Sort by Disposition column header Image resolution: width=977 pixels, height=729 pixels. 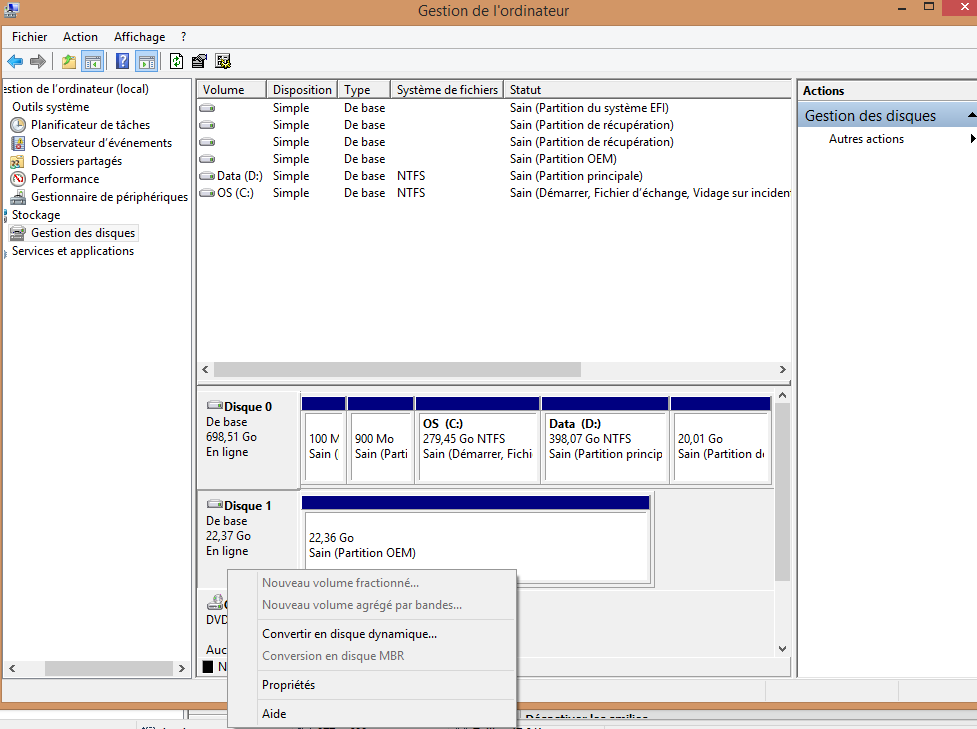coord(302,90)
